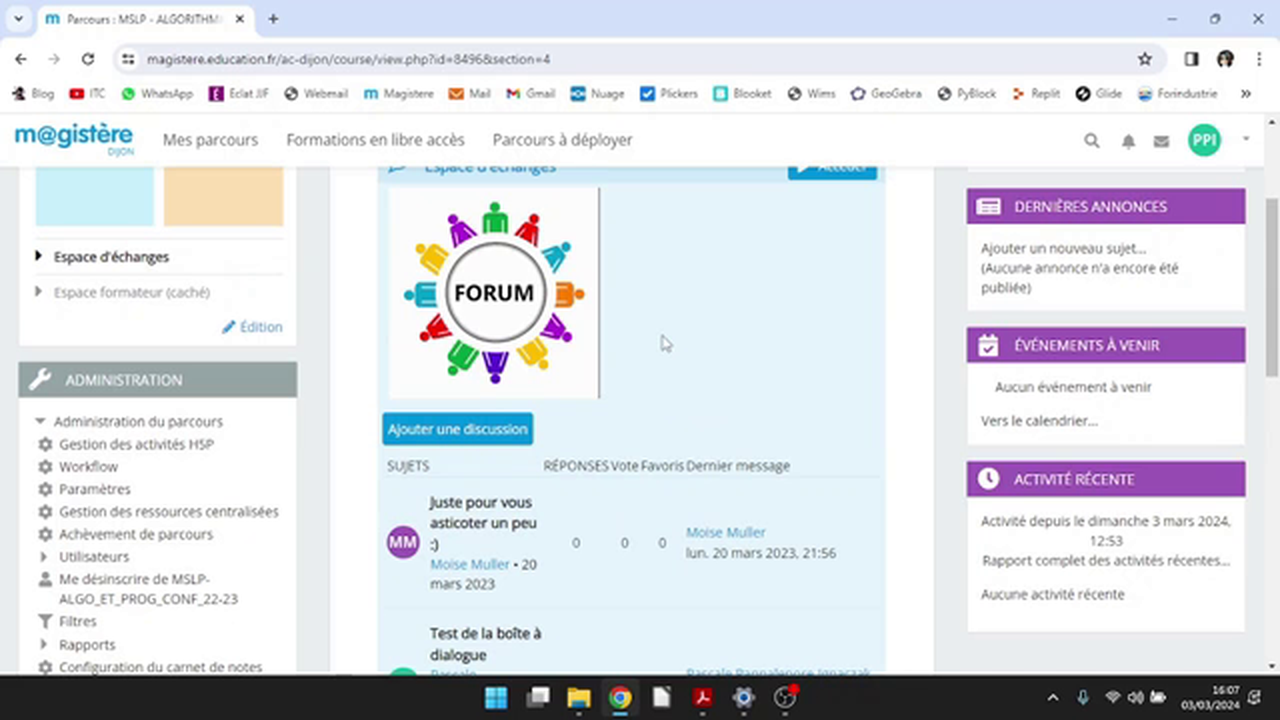Click the orange color block in sidebar
Viewport: 1280px width, 720px height.
[x=223, y=196]
